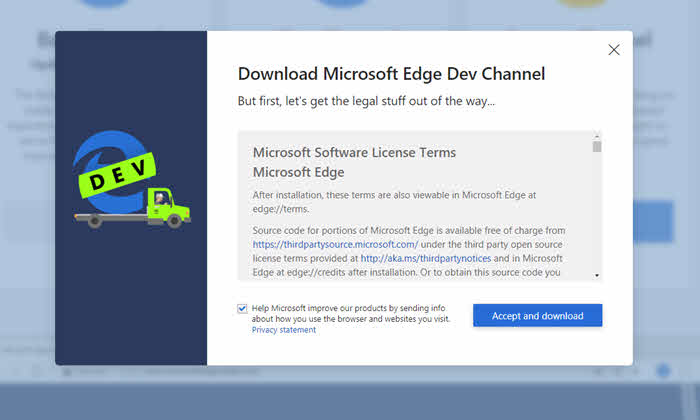700x420 pixels.
Task: Click the 'let's get the legal stuff' subtitle
Action: tap(366, 101)
